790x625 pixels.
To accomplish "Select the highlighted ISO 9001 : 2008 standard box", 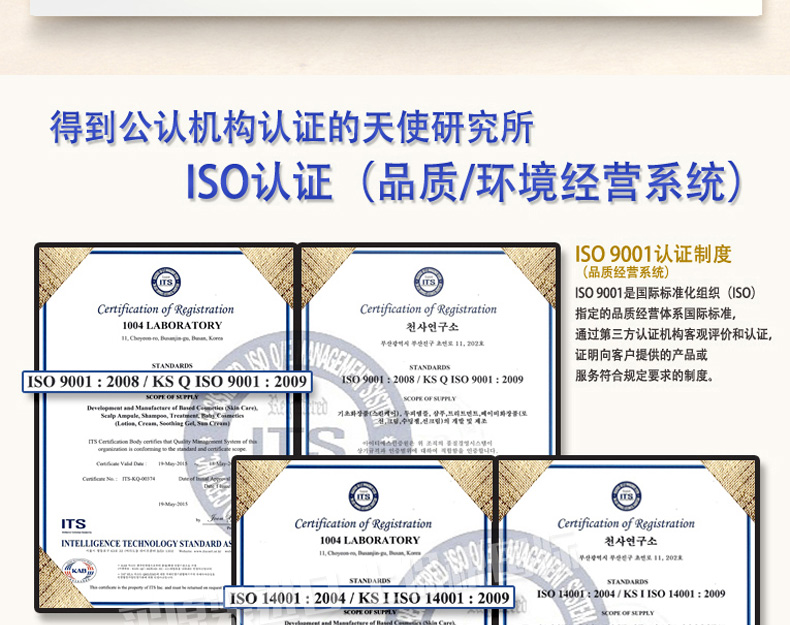I will pyautogui.click(x=167, y=381).
